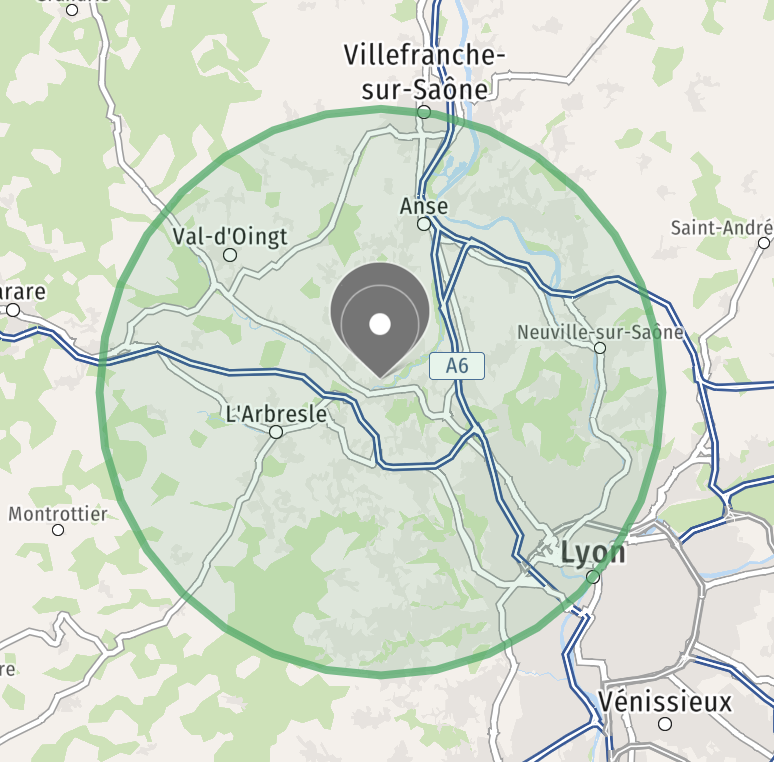Viewport: 774px width, 762px height.
Task: Click the Lyon city label
Action: (593, 553)
